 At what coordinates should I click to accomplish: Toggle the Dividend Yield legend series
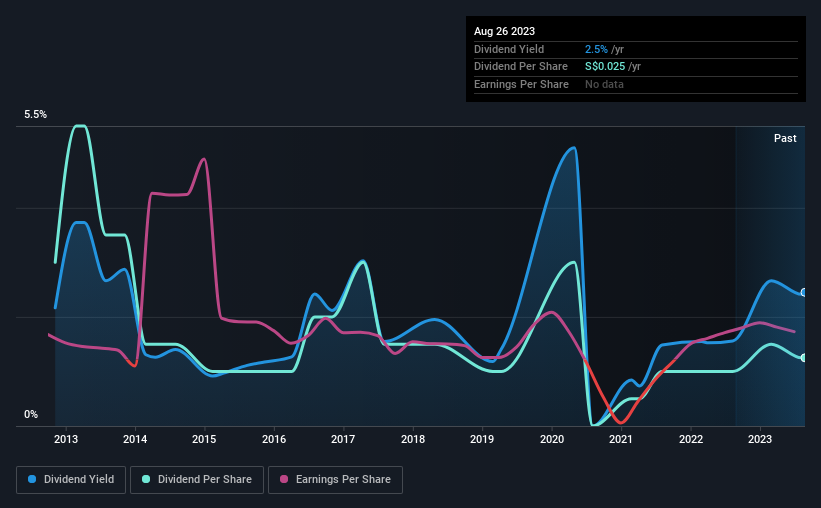tap(71, 480)
